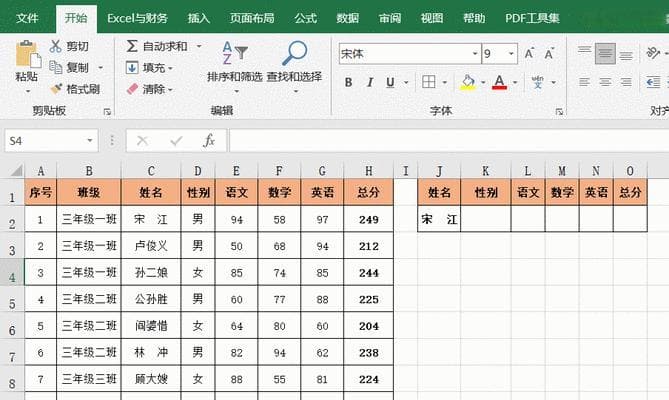The image size is (669, 400).
Task: Open the font size dropdown showing 9
Action: tap(511, 54)
